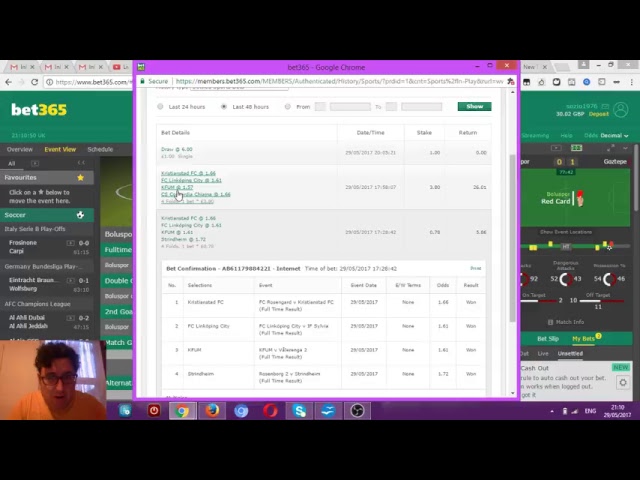Click the popup scrollbar down arrow
This screenshot has height=480, width=640.
[513, 393]
